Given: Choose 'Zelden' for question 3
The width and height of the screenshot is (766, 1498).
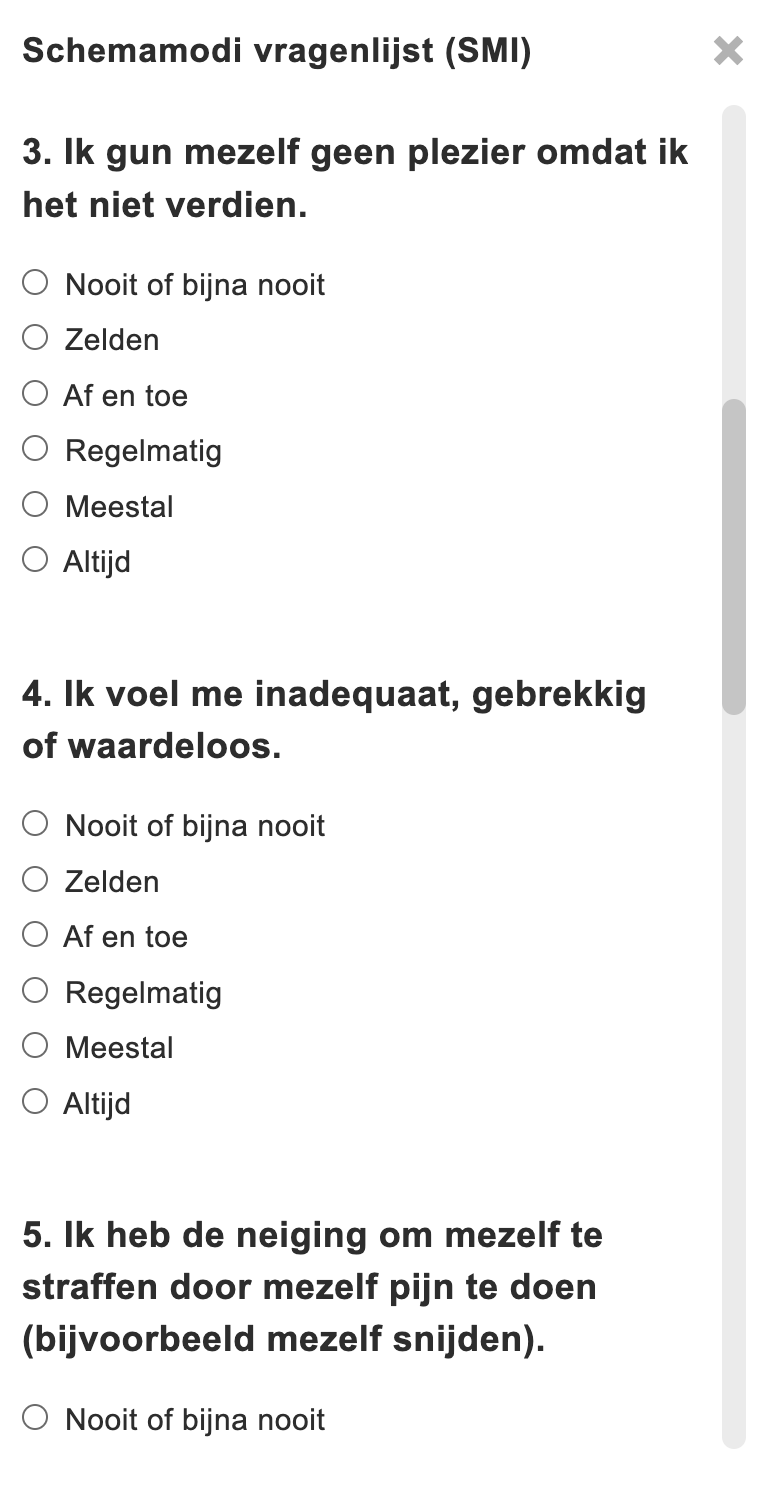Looking at the screenshot, I should point(35,338).
